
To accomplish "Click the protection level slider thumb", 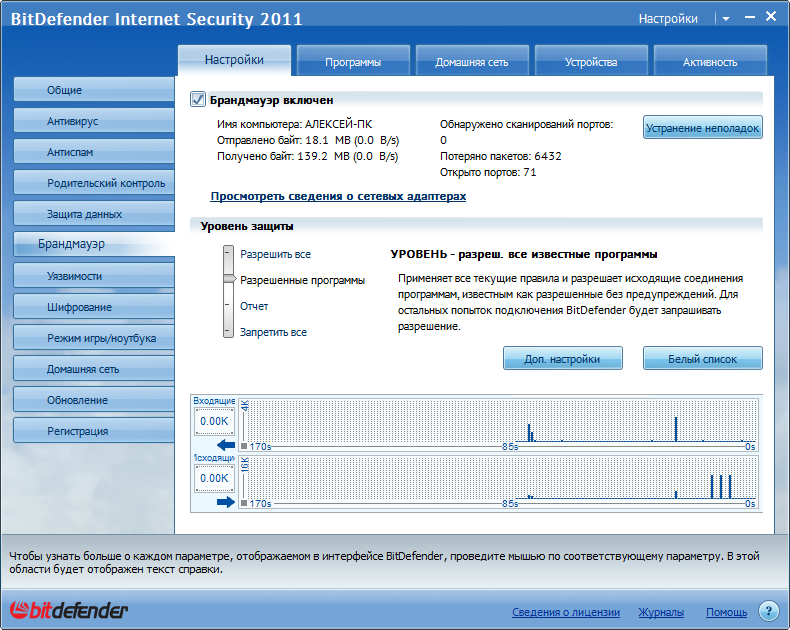I will tap(230, 279).
